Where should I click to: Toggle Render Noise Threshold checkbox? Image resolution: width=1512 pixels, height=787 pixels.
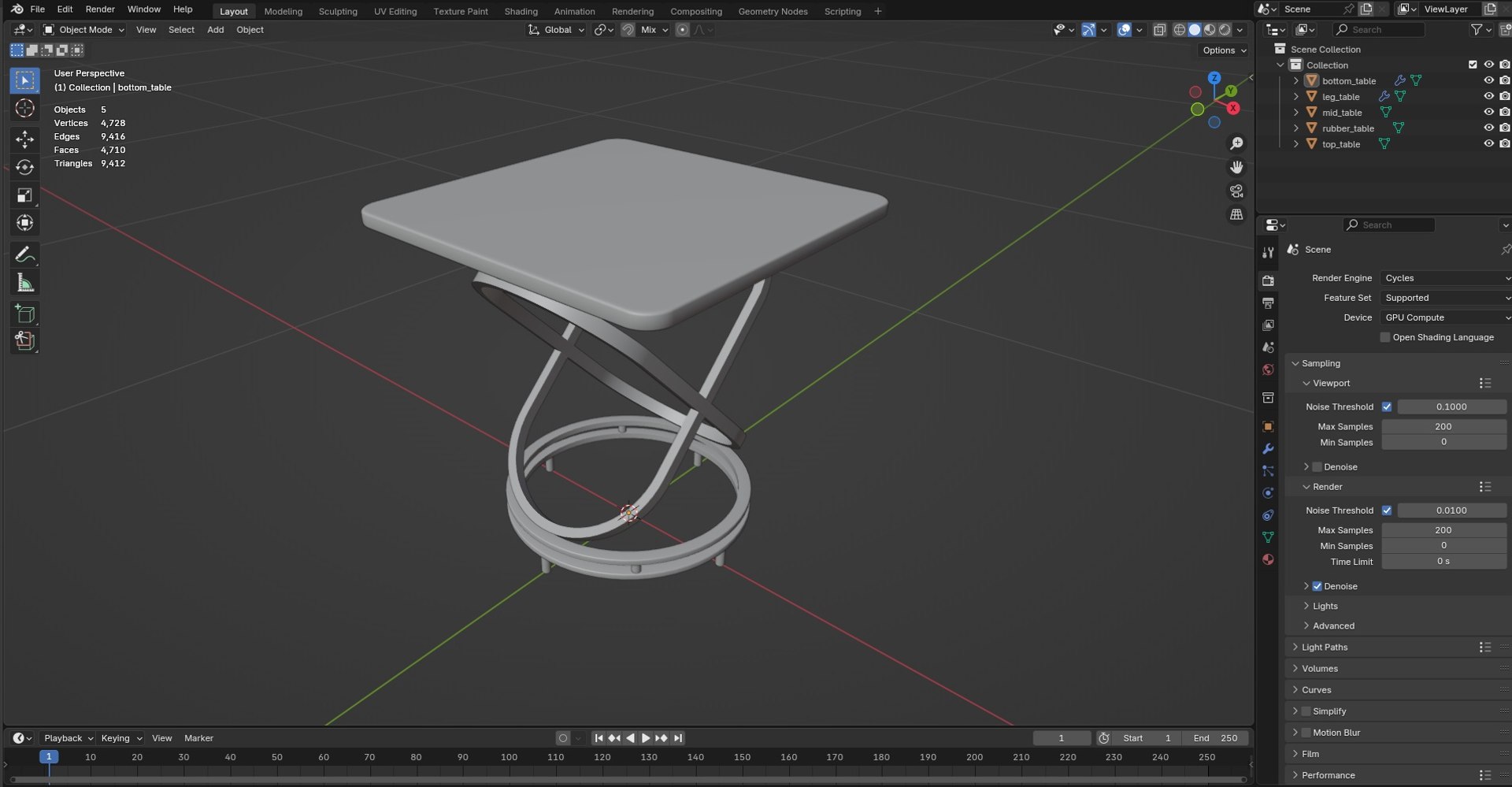[1386, 510]
